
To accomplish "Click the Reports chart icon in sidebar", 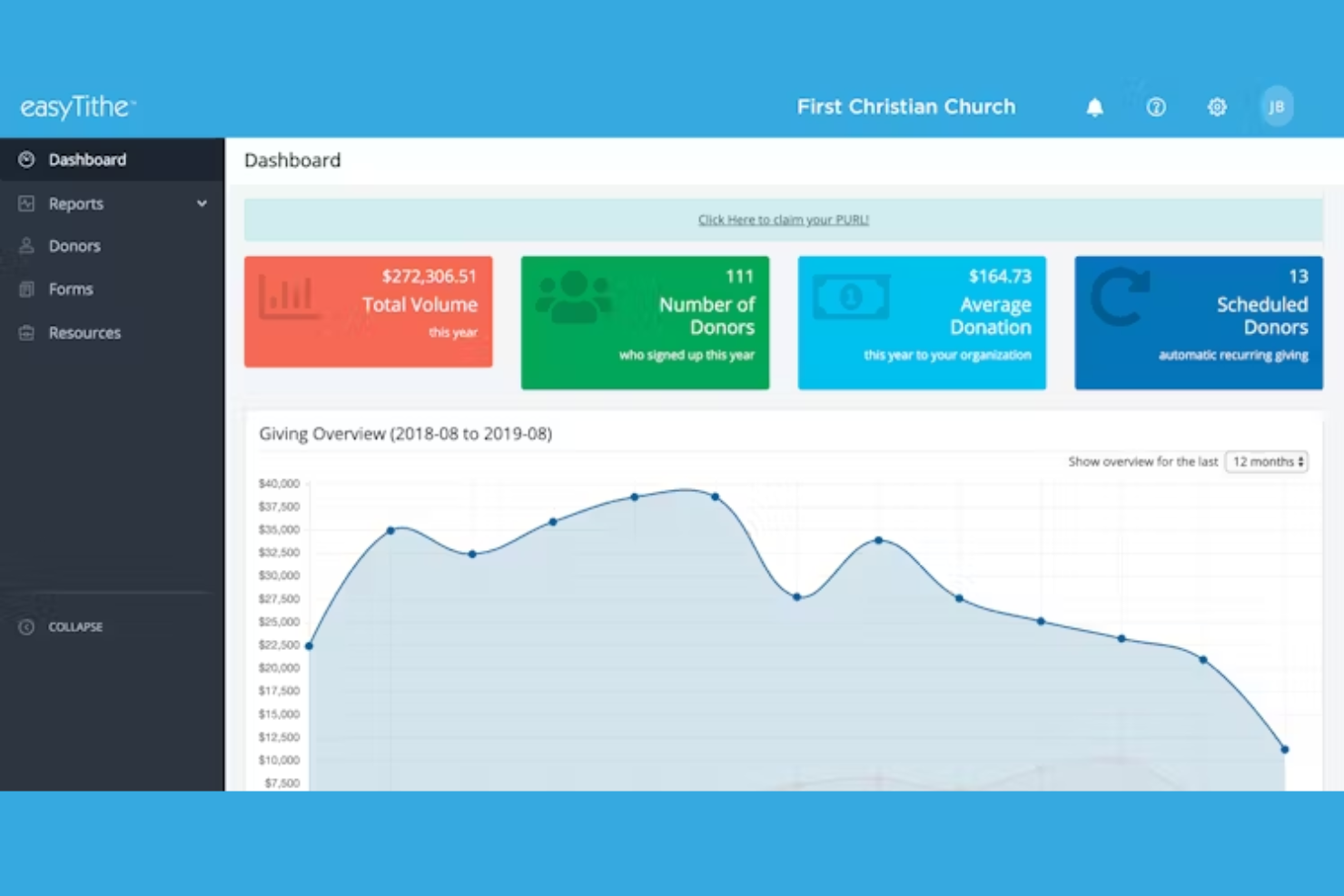I will pos(26,203).
